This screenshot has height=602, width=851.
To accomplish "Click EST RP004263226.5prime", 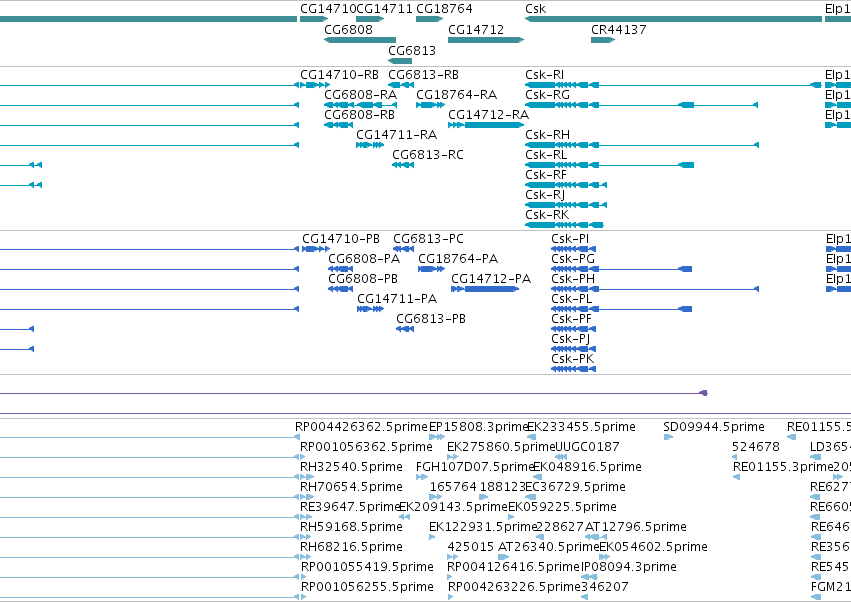I will click(514, 588).
